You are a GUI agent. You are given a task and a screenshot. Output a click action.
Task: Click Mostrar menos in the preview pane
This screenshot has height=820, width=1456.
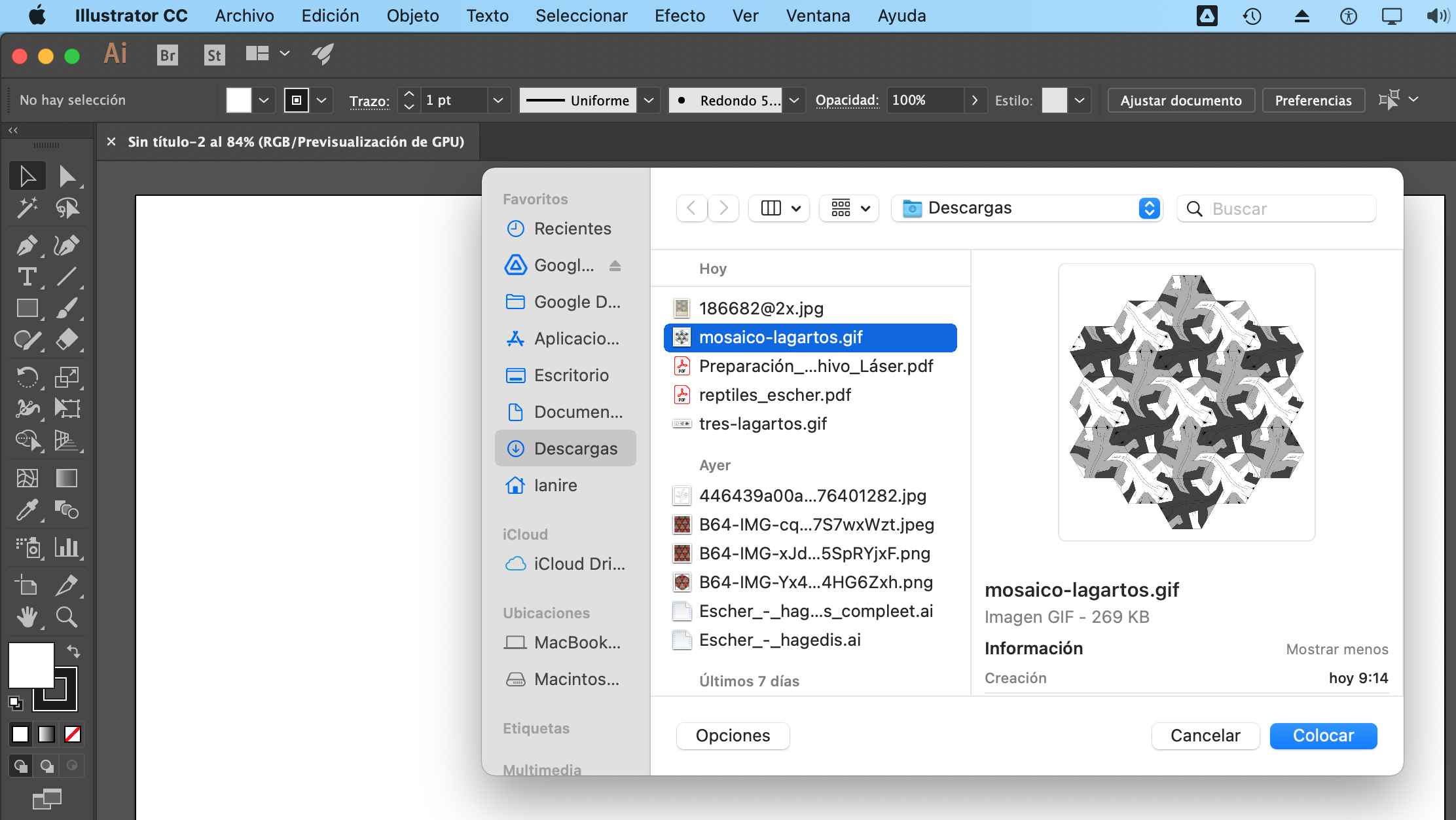(1337, 649)
